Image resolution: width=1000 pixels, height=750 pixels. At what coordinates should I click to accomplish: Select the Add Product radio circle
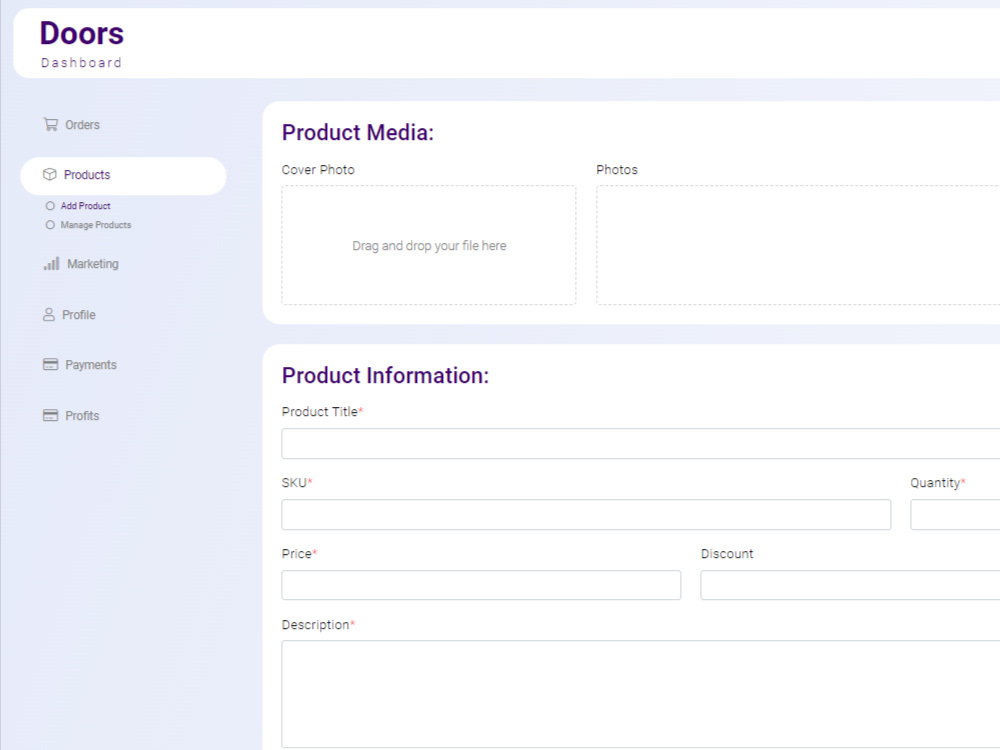click(50, 206)
